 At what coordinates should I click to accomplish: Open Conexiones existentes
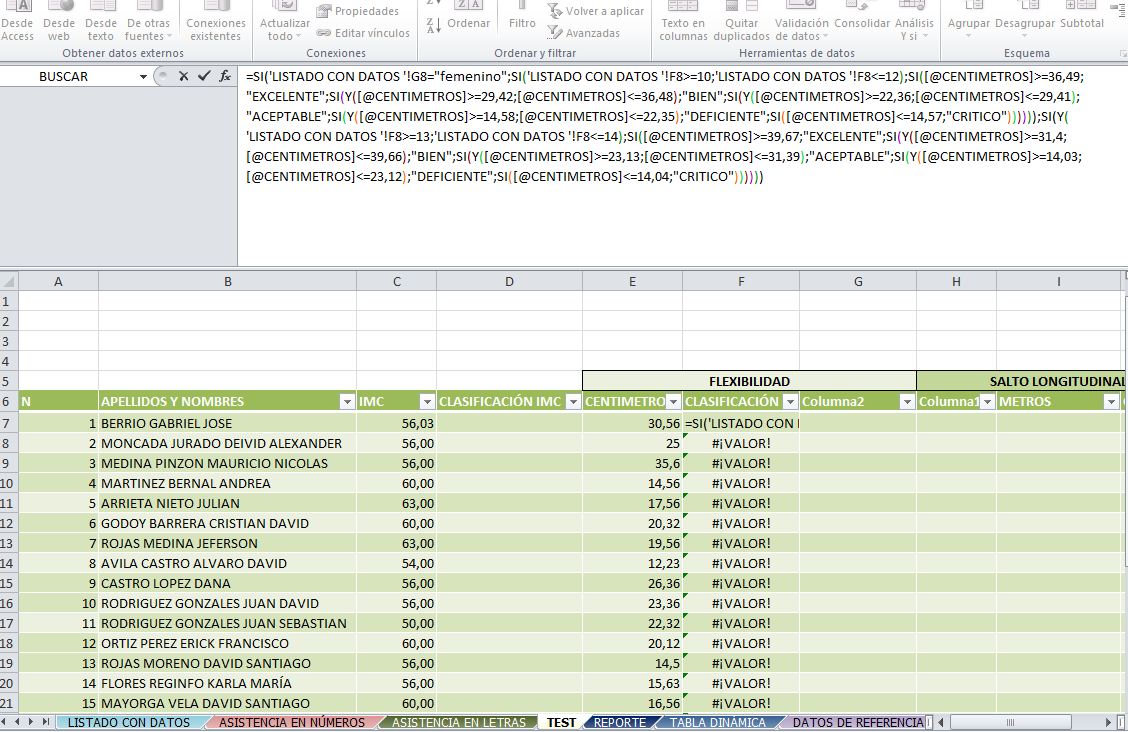click(215, 22)
